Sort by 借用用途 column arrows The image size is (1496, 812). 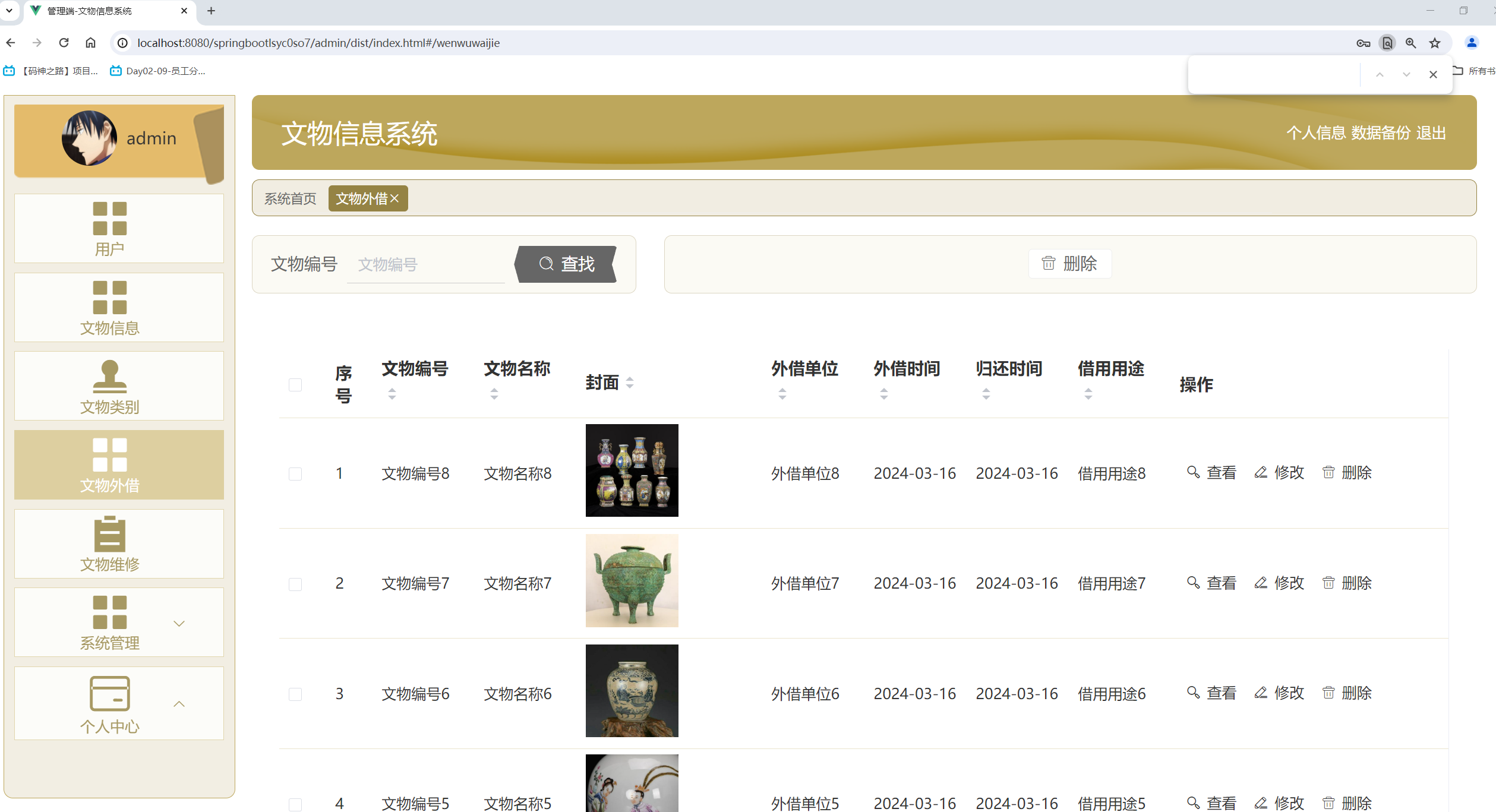1088,394
